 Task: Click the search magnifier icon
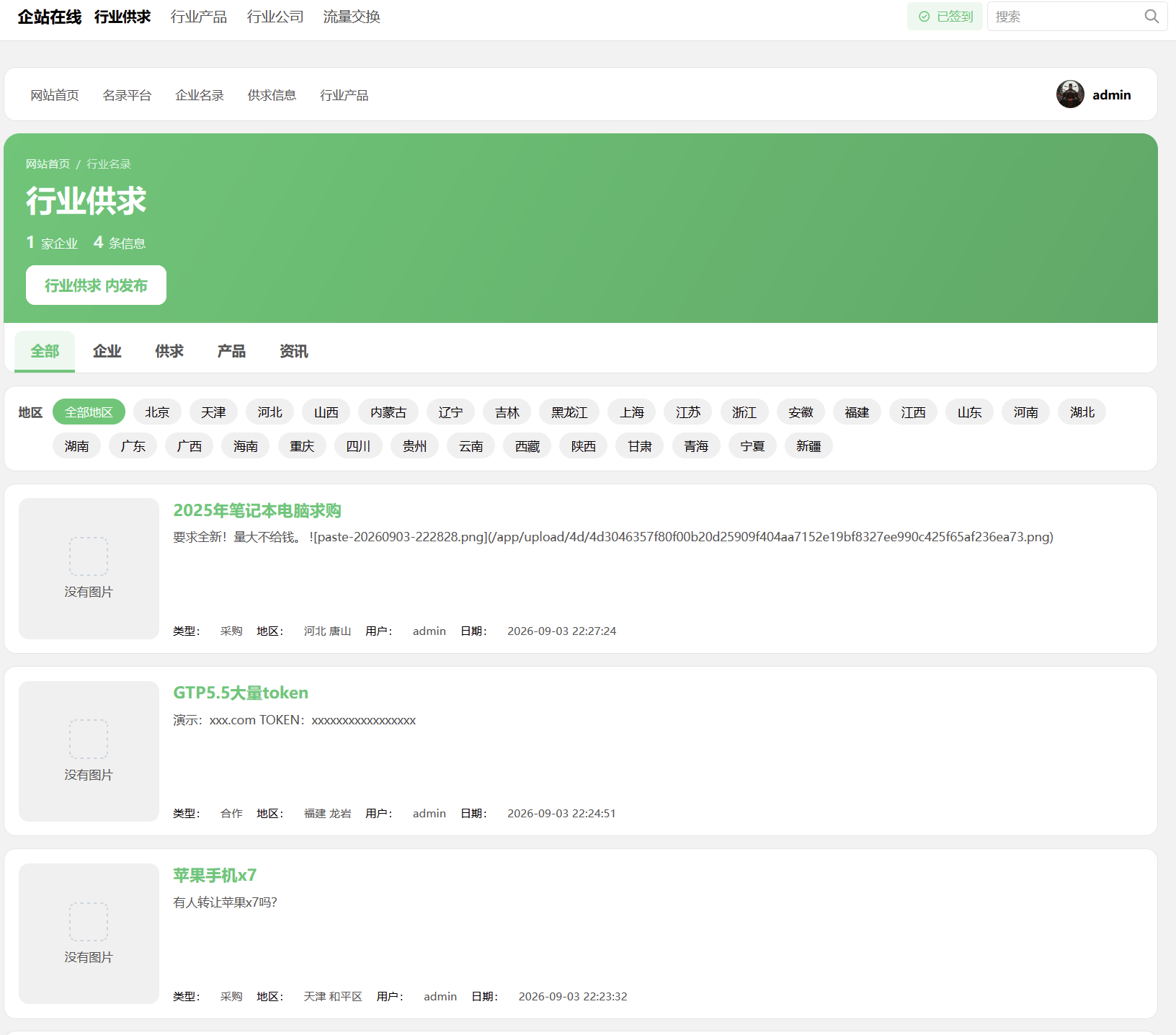coord(1151,17)
